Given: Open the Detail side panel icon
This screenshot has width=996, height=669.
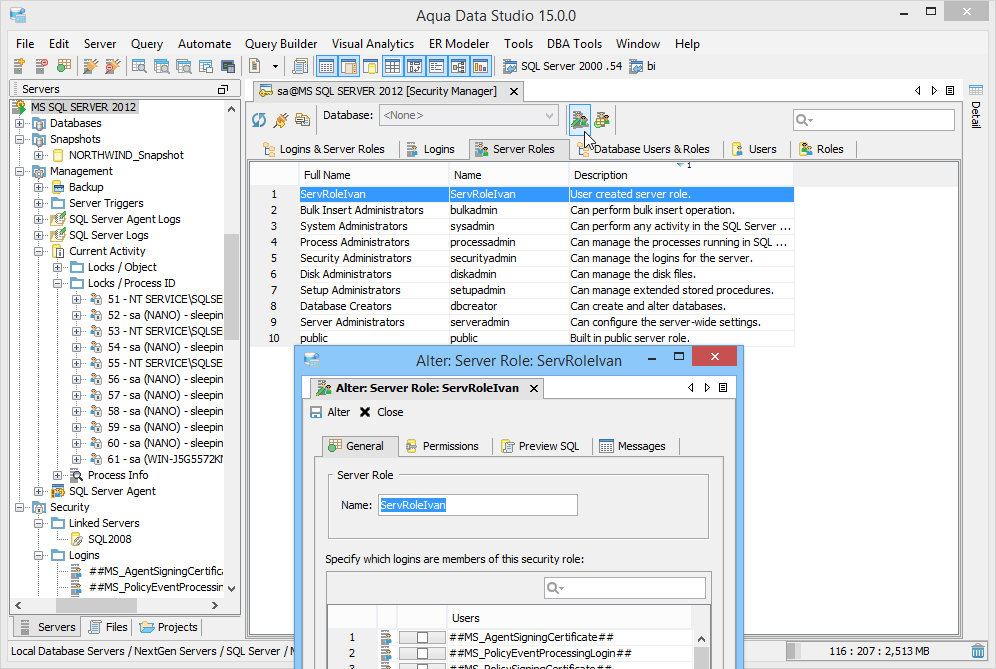Looking at the screenshot, I should [976, 90].
